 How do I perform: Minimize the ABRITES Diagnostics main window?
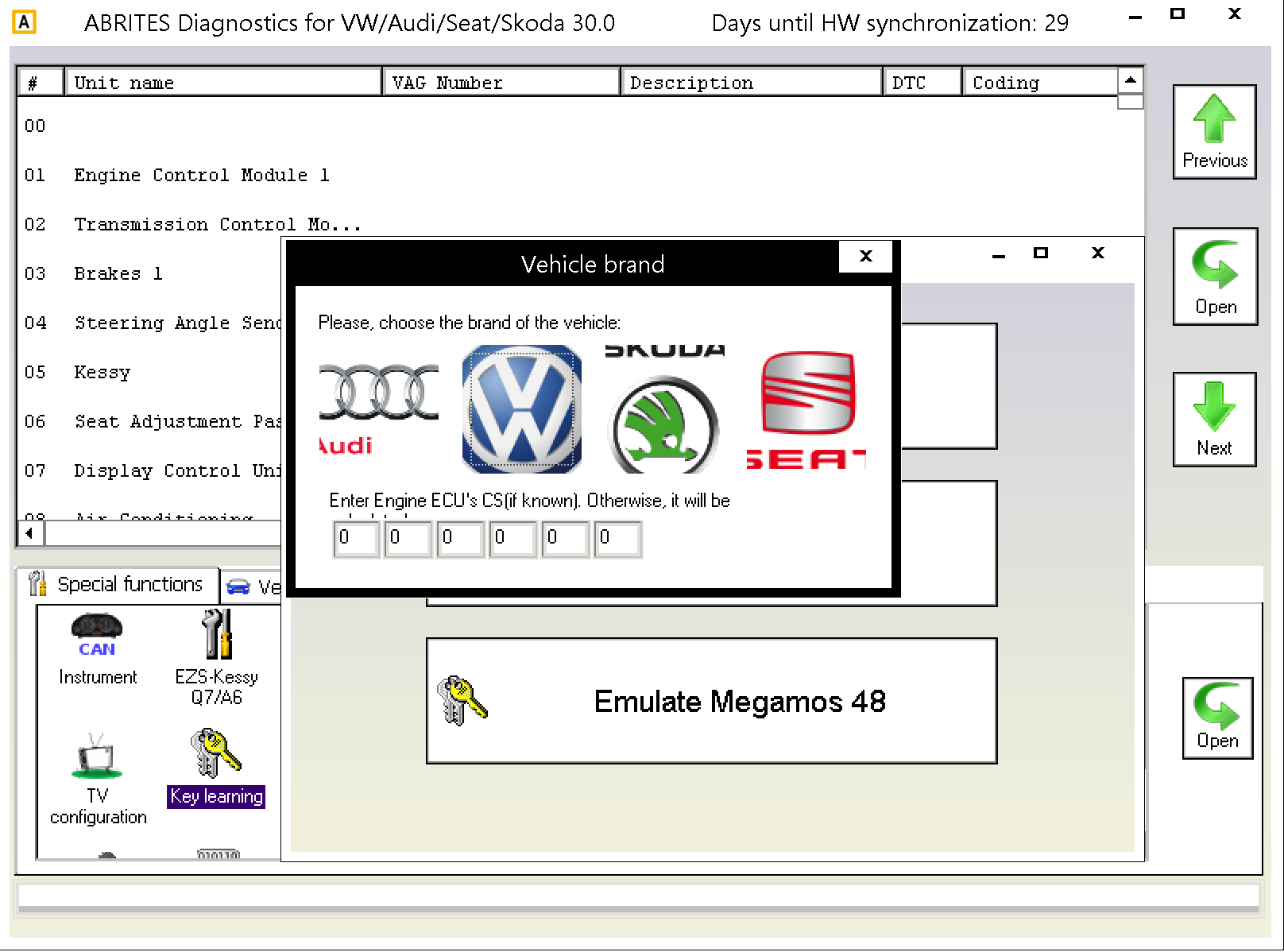1135,16
